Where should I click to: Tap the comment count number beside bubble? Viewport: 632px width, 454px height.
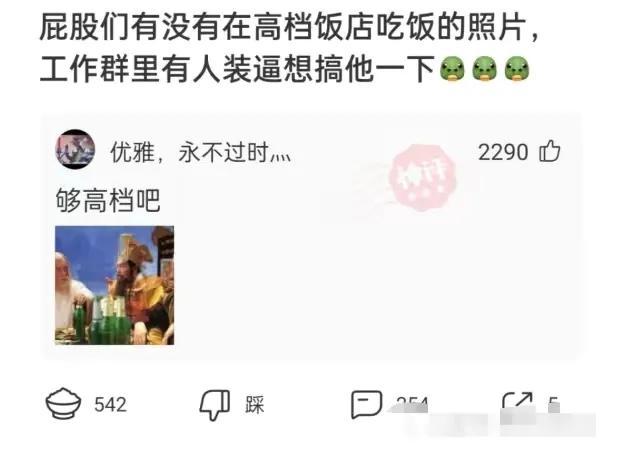pos(412,403)
